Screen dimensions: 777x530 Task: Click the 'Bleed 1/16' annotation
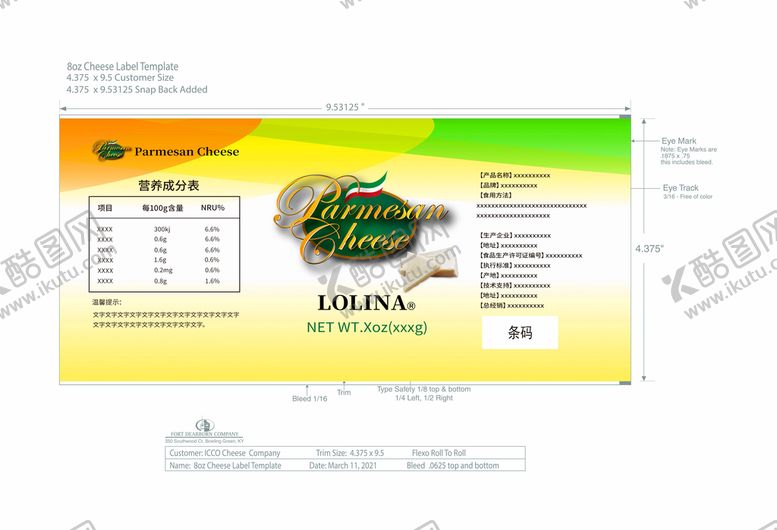point(310,398)
